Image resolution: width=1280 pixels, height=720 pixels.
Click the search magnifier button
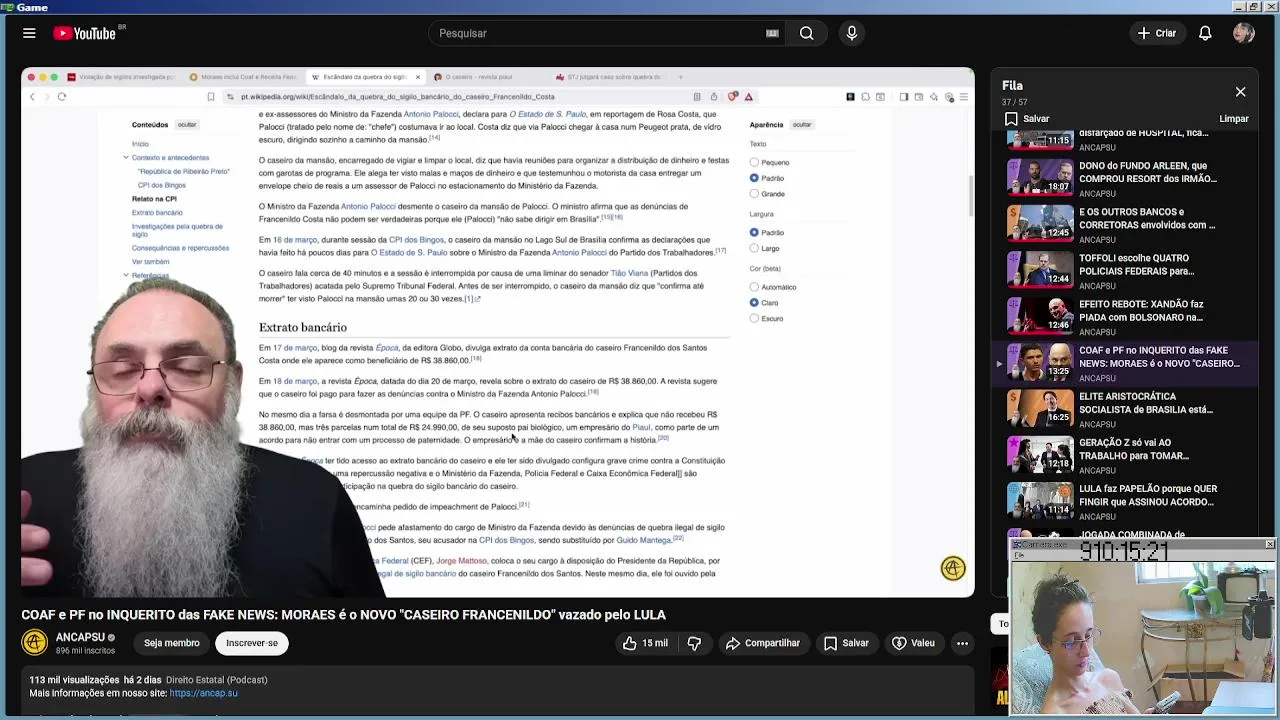point(806,33)
